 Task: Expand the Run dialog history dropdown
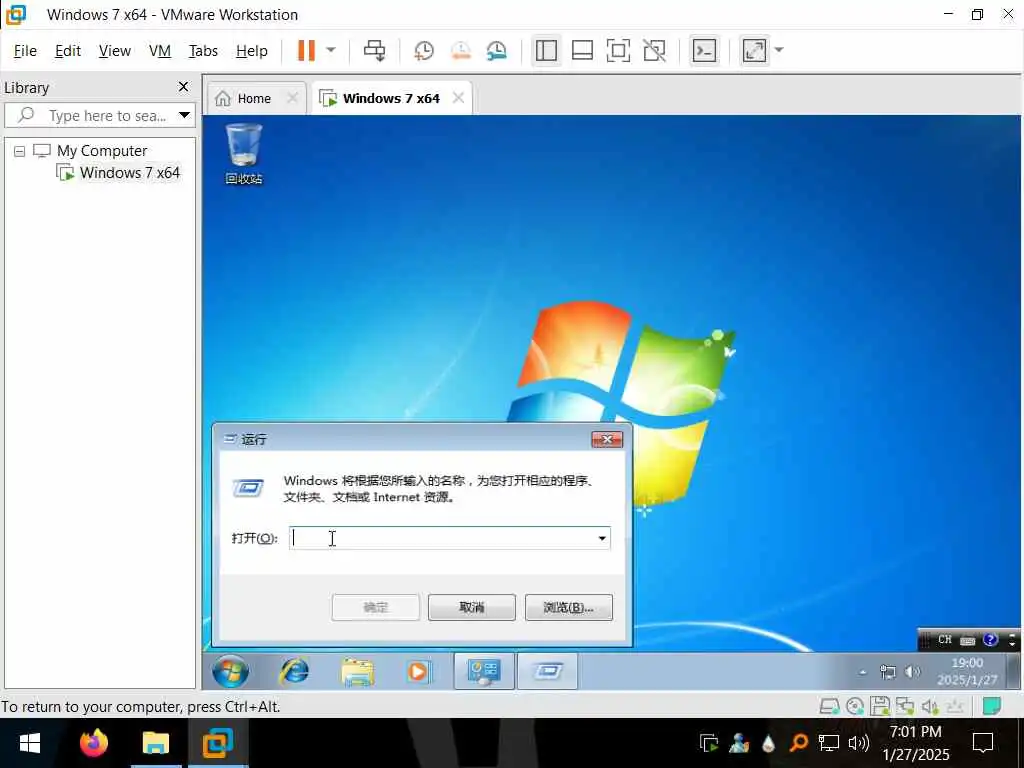pyautogui.click(x=602, y=538)
